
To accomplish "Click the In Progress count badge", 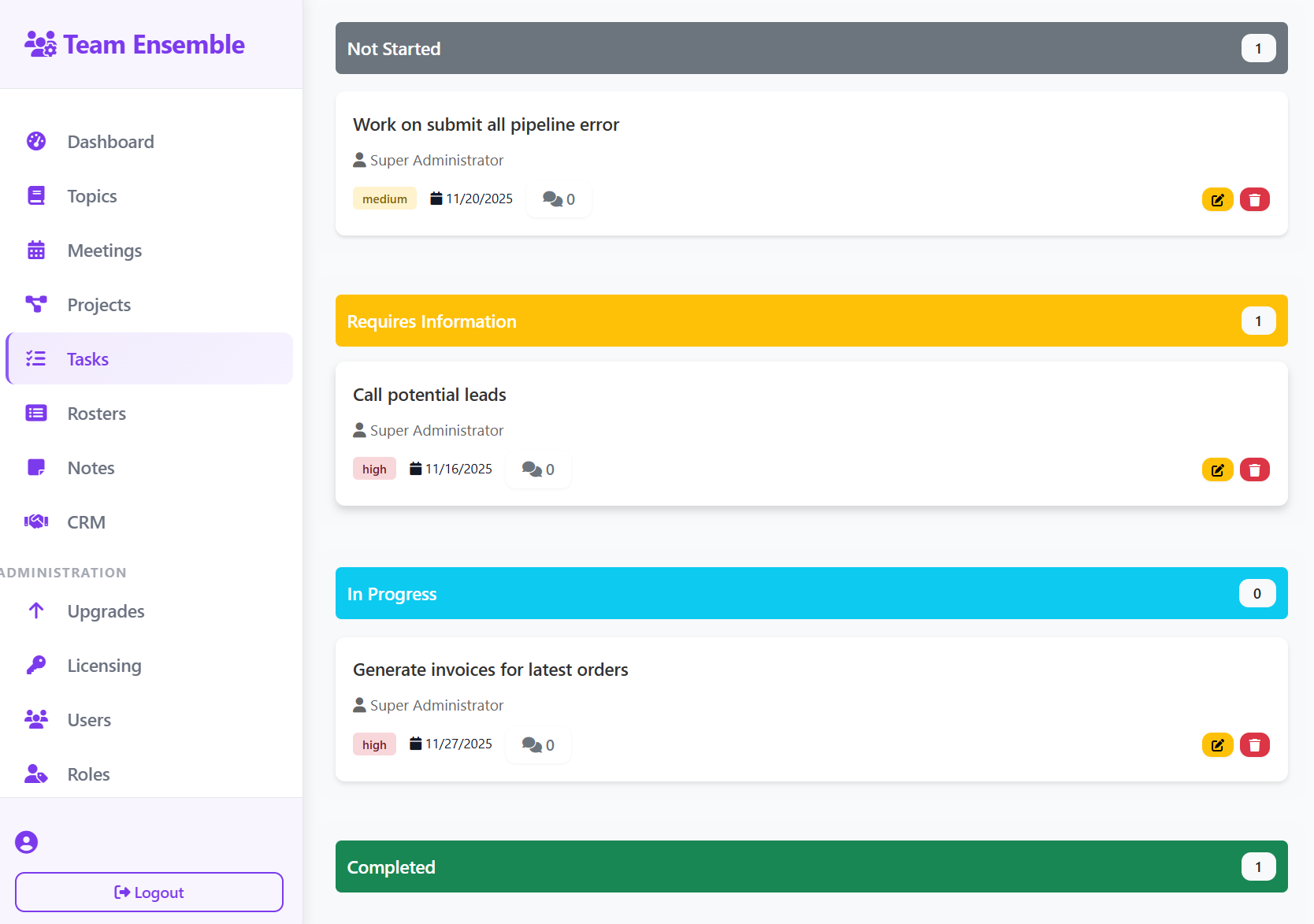I will [x=1256, y=594].
